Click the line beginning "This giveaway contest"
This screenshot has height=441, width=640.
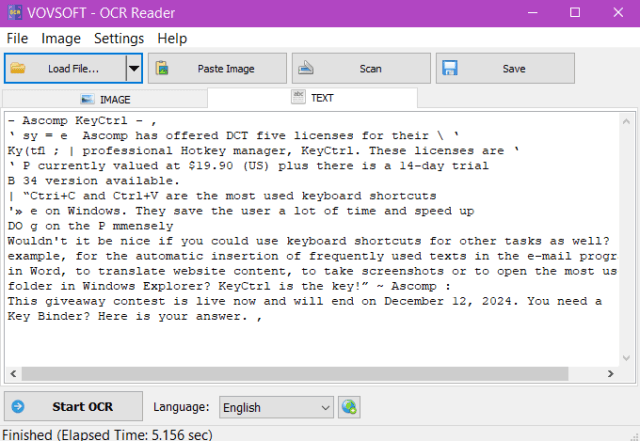(x=304, y=301)
